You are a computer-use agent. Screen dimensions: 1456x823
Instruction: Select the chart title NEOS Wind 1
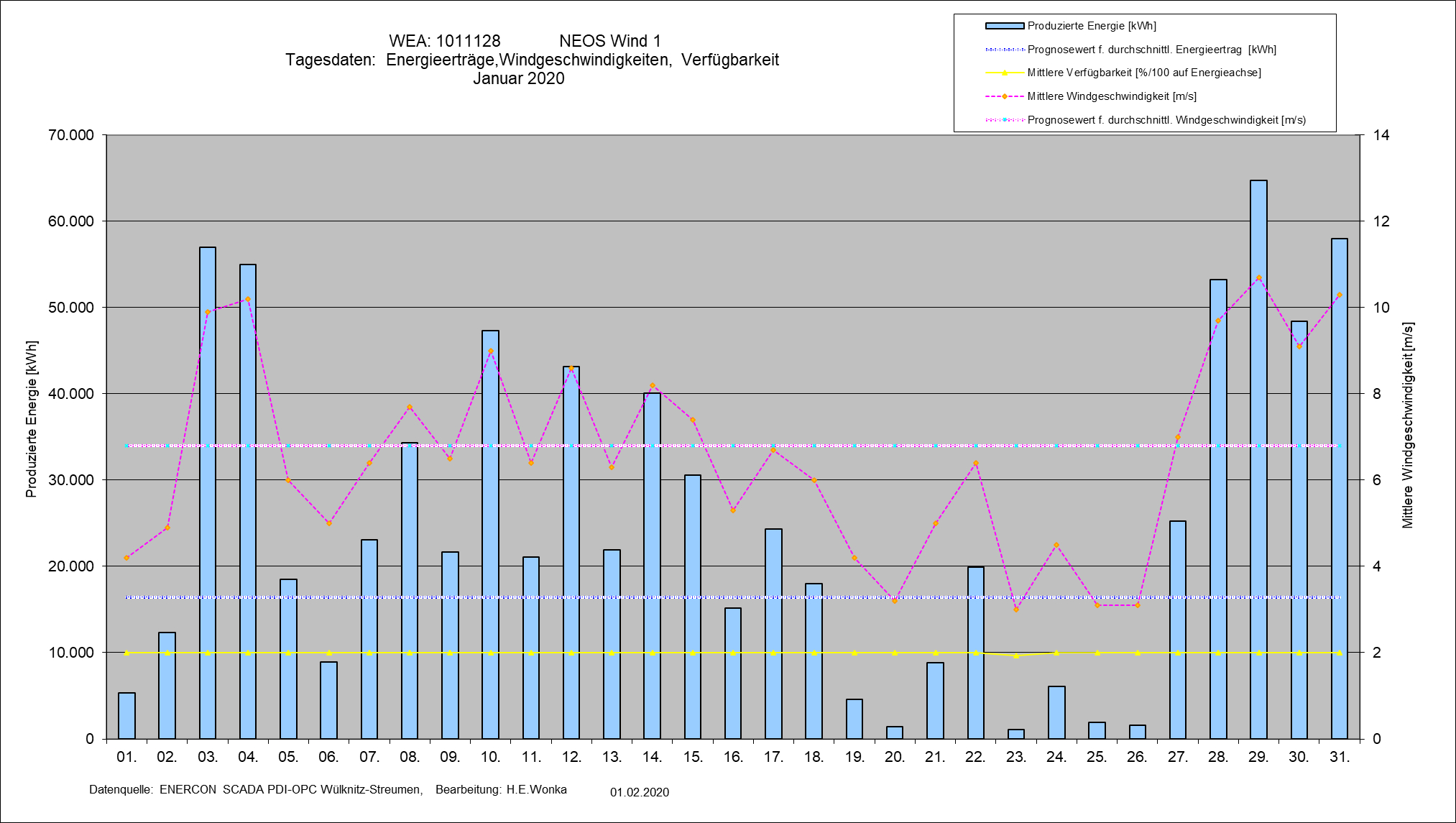[x=609, y=41]
